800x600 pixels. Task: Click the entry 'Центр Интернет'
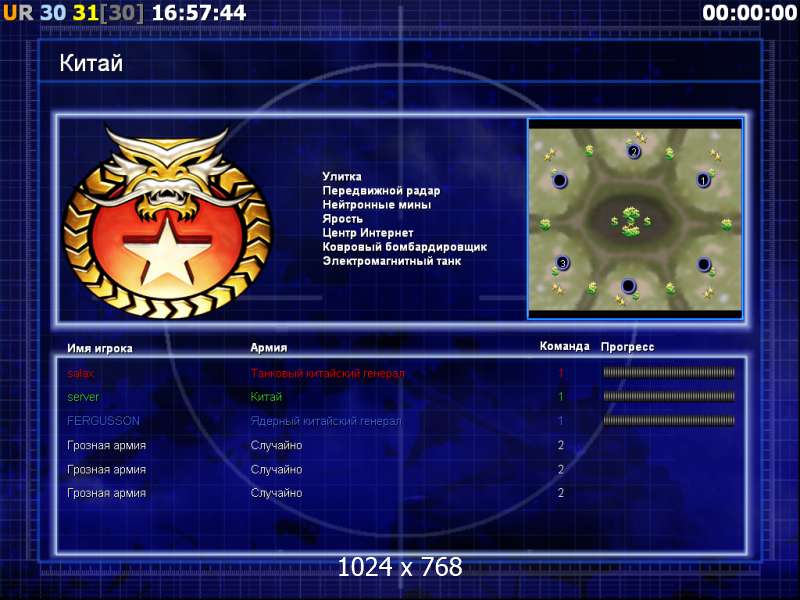[x=367, y=233]
